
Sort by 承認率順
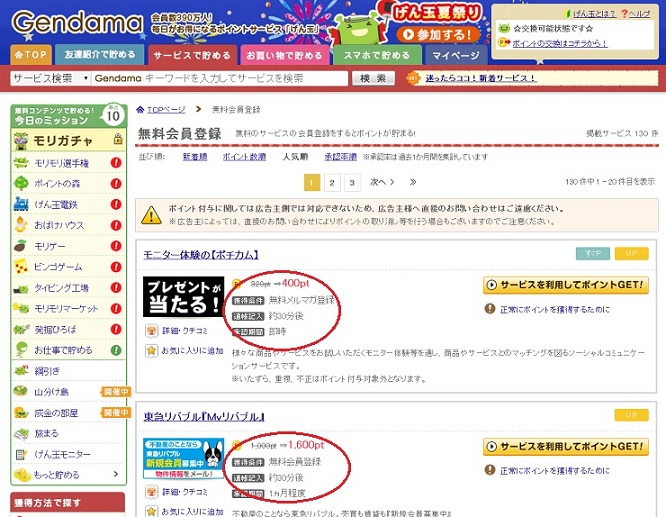point(341,157)
